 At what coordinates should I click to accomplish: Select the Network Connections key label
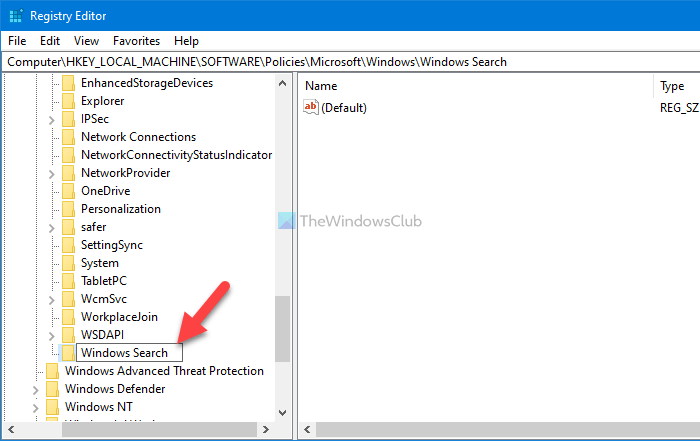[138, 137]
